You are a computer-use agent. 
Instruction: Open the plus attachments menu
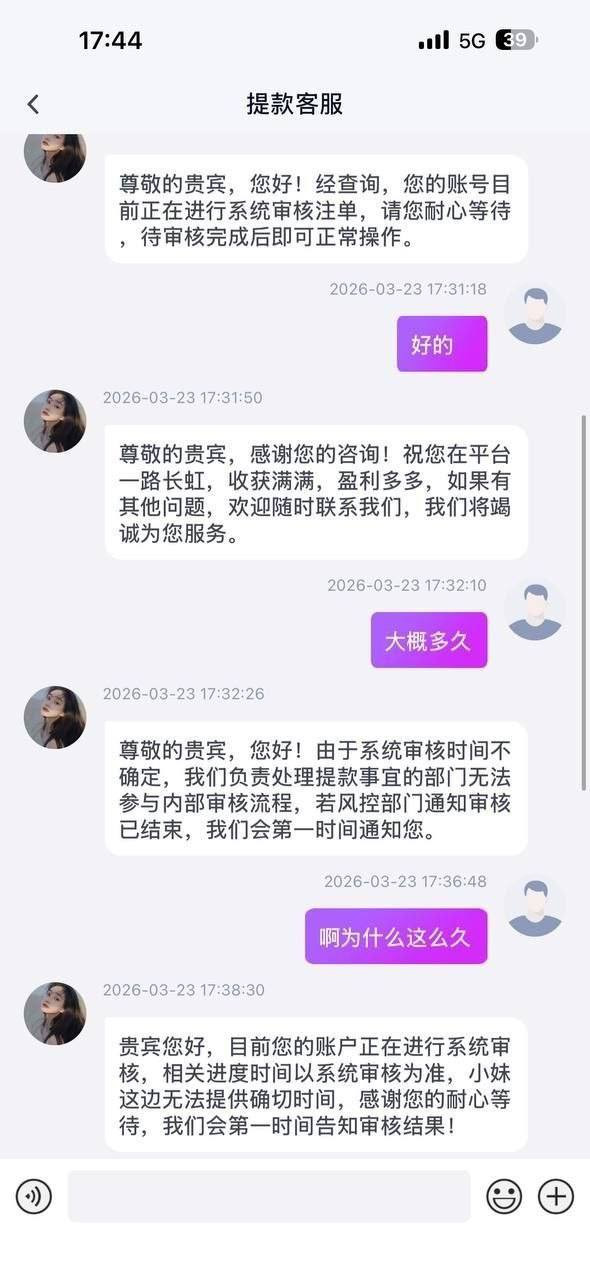click(556, 1196)
